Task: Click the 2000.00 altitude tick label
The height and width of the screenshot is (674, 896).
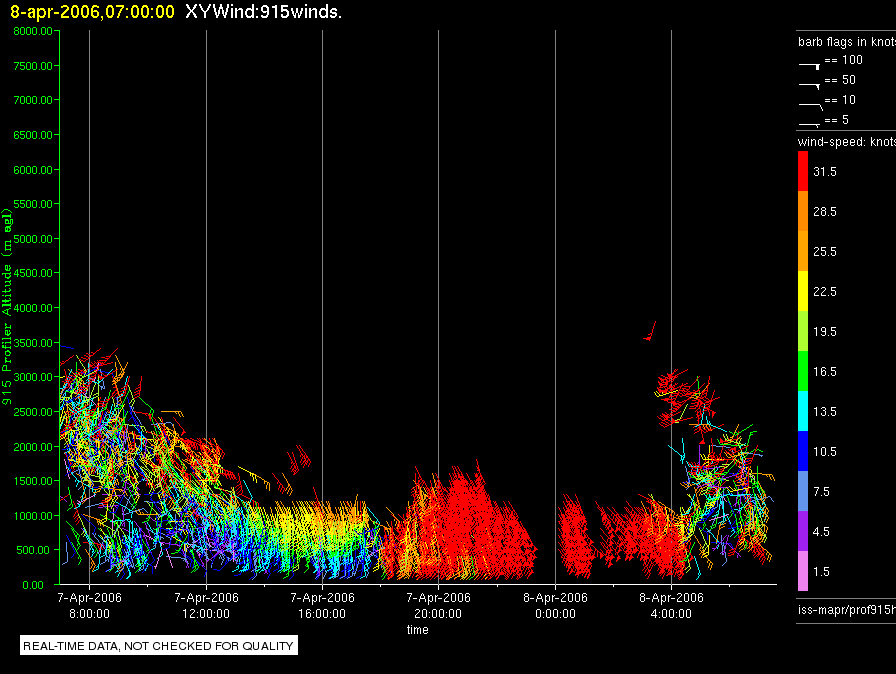Action: click(33, 447)
